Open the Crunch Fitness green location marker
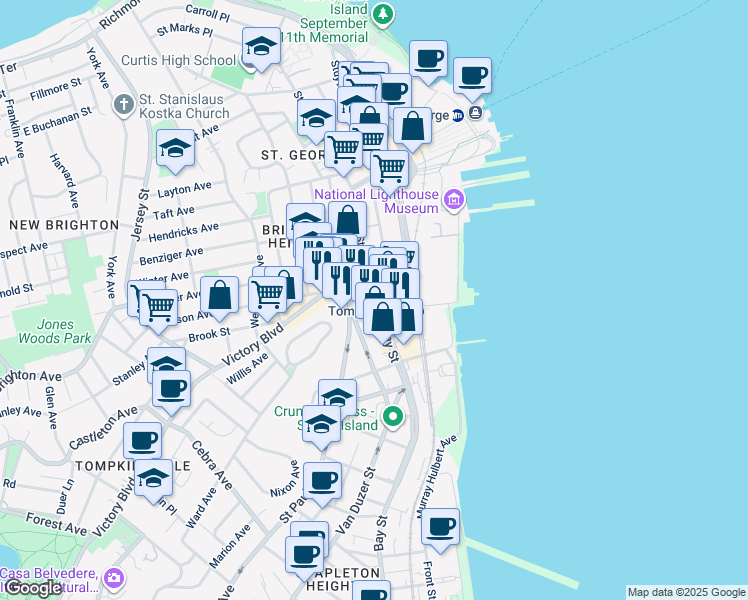 pyautogui.click(x=394, y=417)
